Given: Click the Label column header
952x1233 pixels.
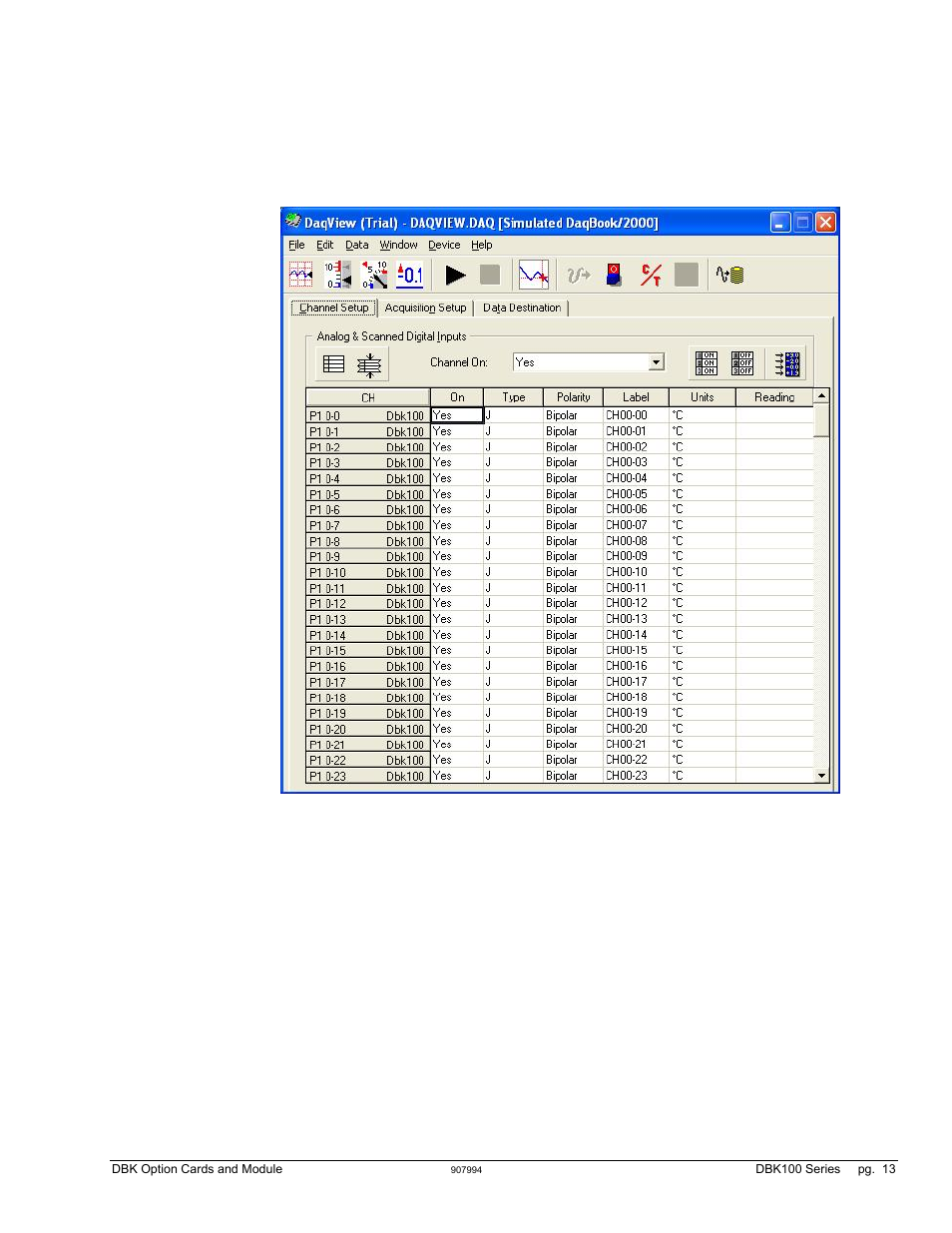Looking at the screenshot, I should [636, 397].
